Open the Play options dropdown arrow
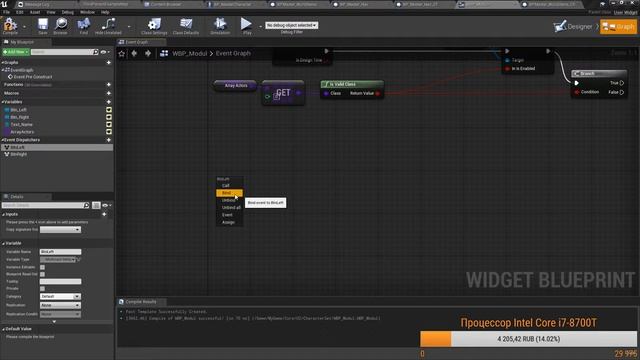This screenshot has width=640, height=360. coord(260,27)
